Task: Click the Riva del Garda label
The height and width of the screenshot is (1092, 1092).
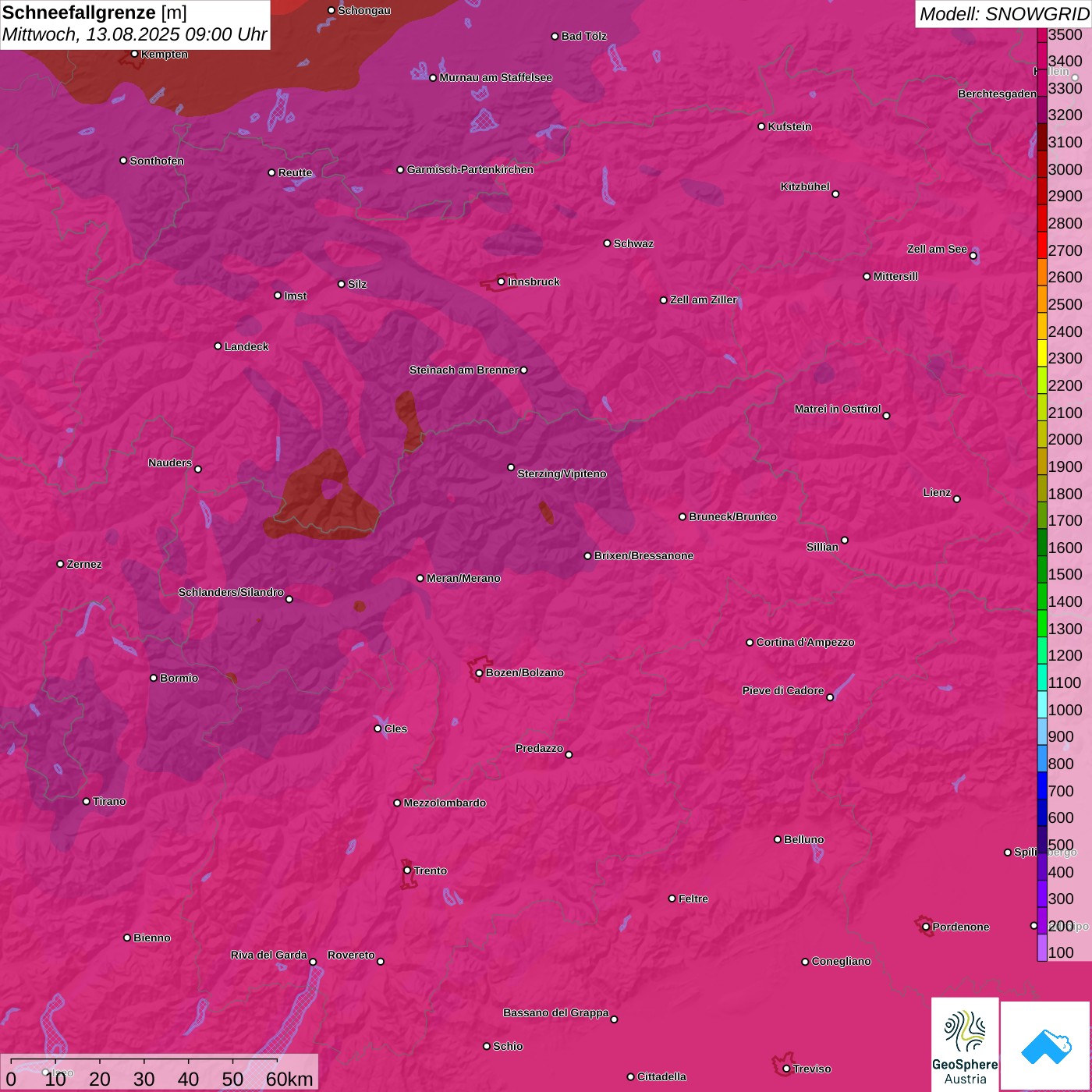Action: [269, 955]
